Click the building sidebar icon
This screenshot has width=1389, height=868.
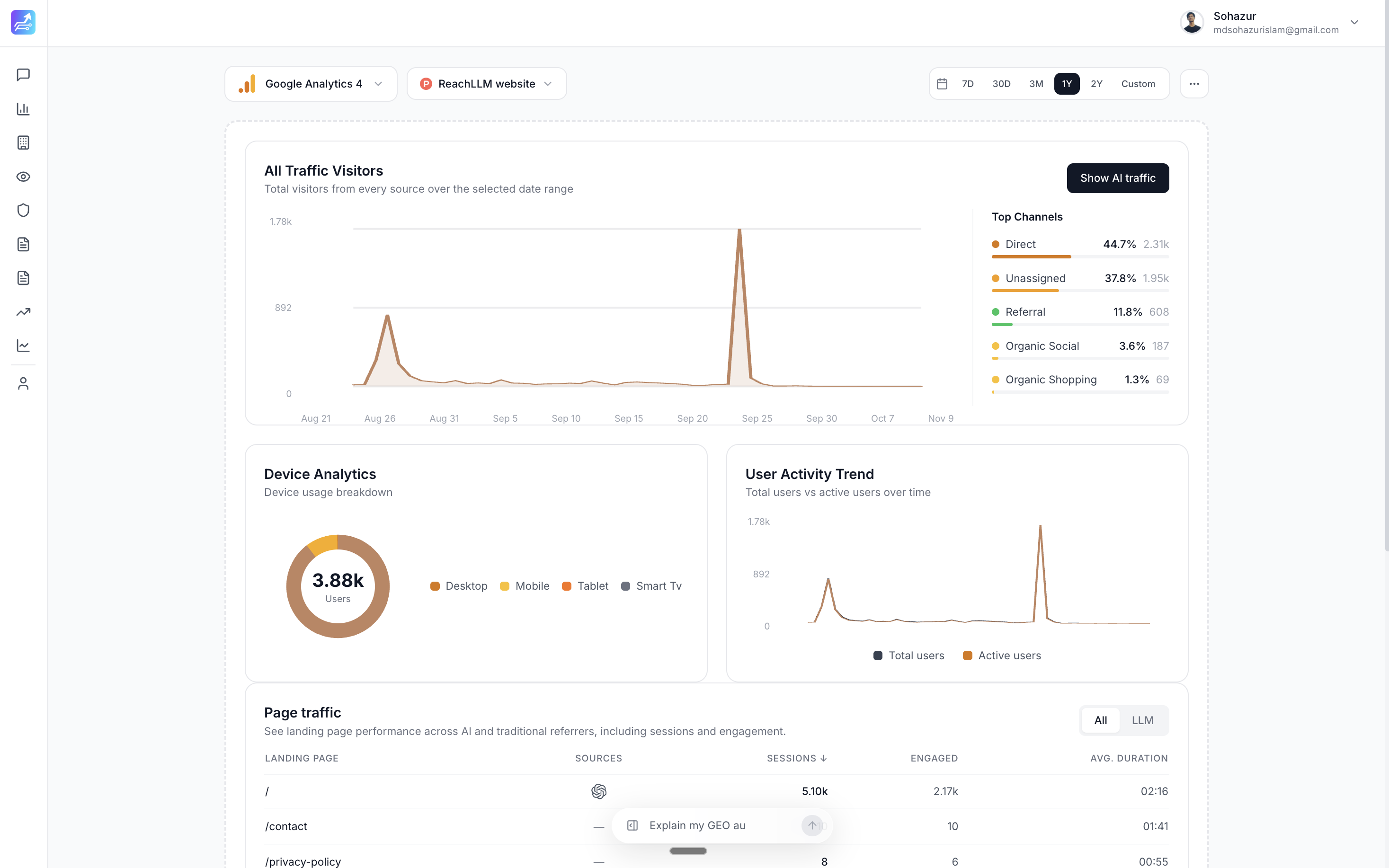[x=23, y=142]
